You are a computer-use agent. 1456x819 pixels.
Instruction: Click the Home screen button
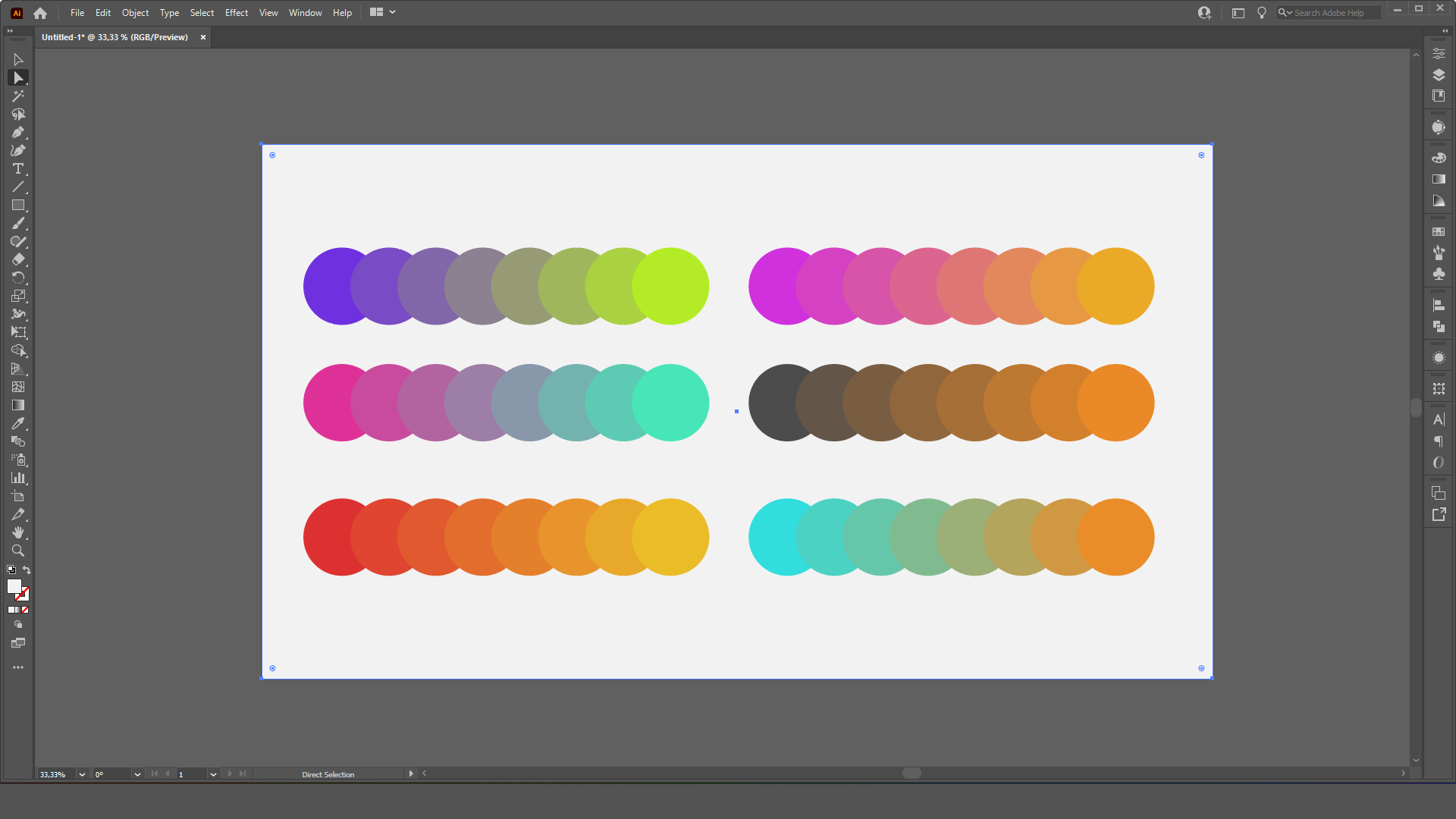[x=40, y=13]
